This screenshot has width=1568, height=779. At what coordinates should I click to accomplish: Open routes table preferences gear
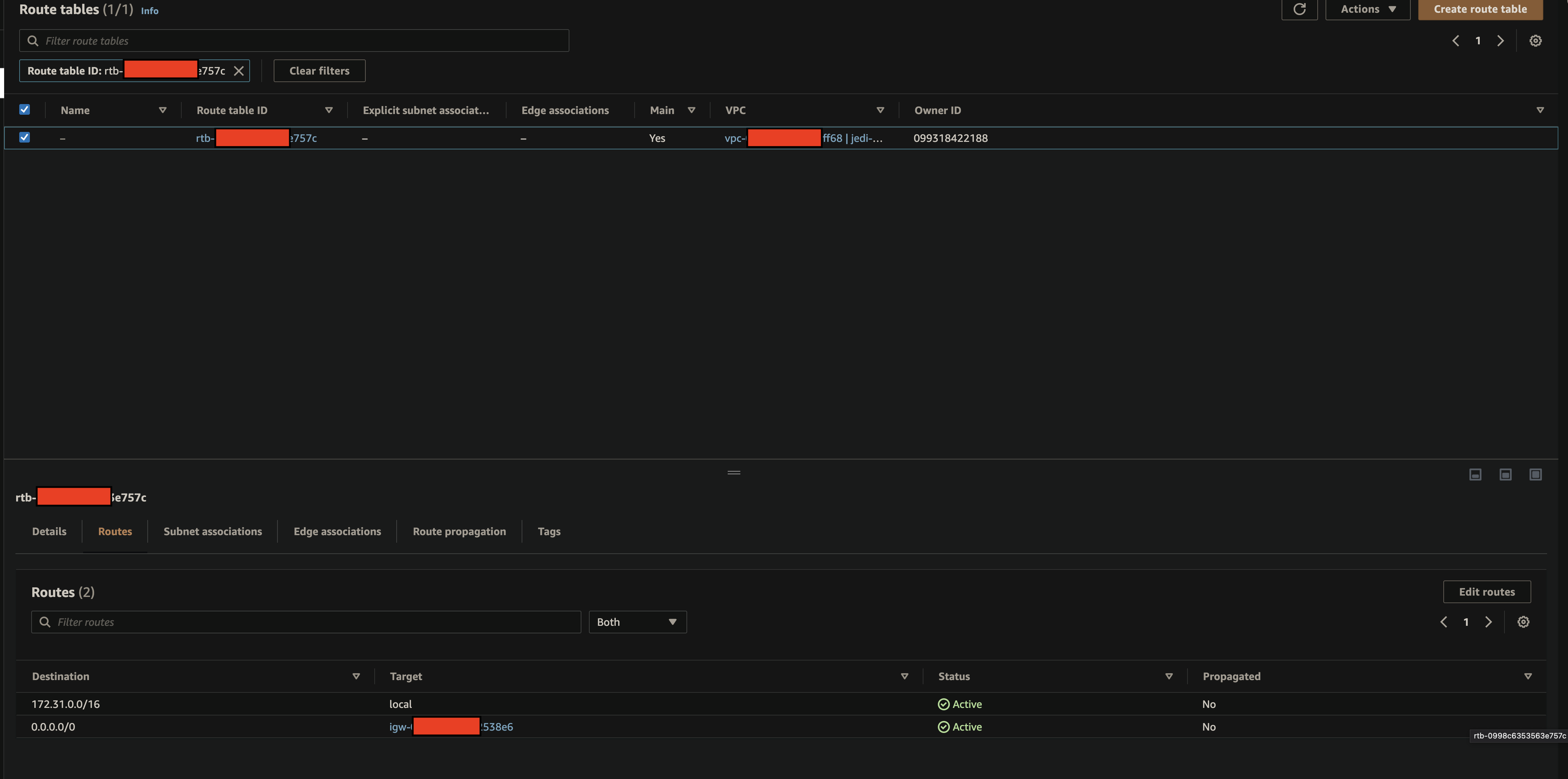(x=1523, y=622)
